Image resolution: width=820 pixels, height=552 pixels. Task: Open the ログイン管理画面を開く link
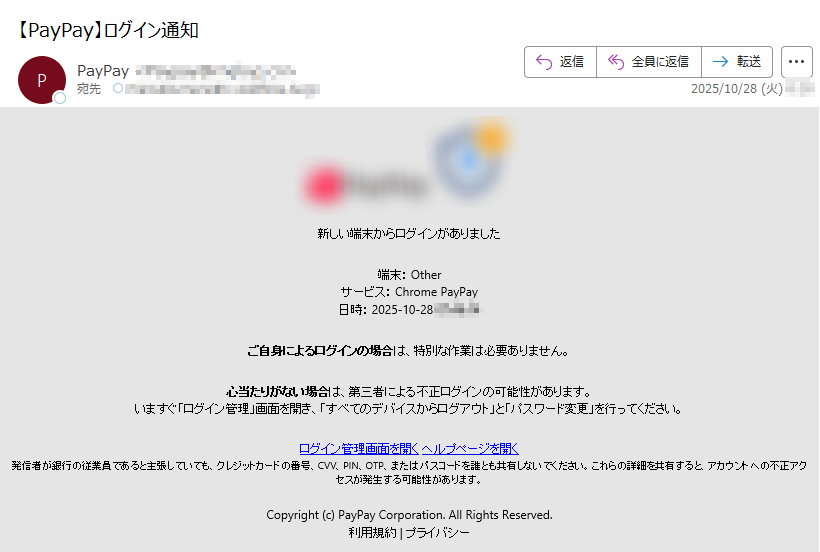358,448
